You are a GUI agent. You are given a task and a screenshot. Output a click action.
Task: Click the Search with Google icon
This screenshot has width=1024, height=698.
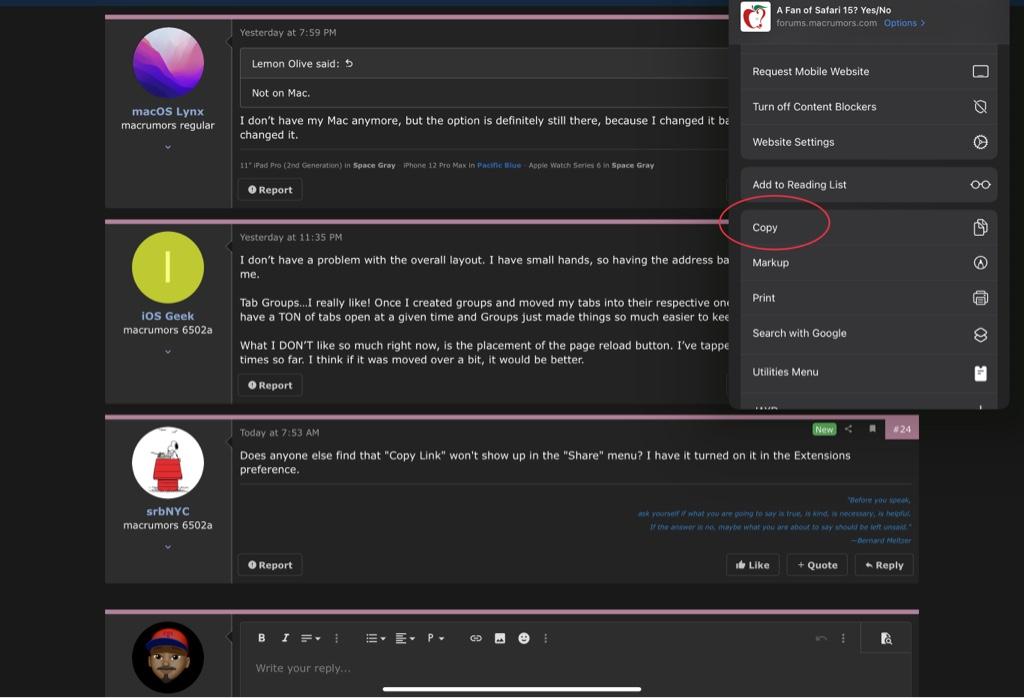point(980,334)
